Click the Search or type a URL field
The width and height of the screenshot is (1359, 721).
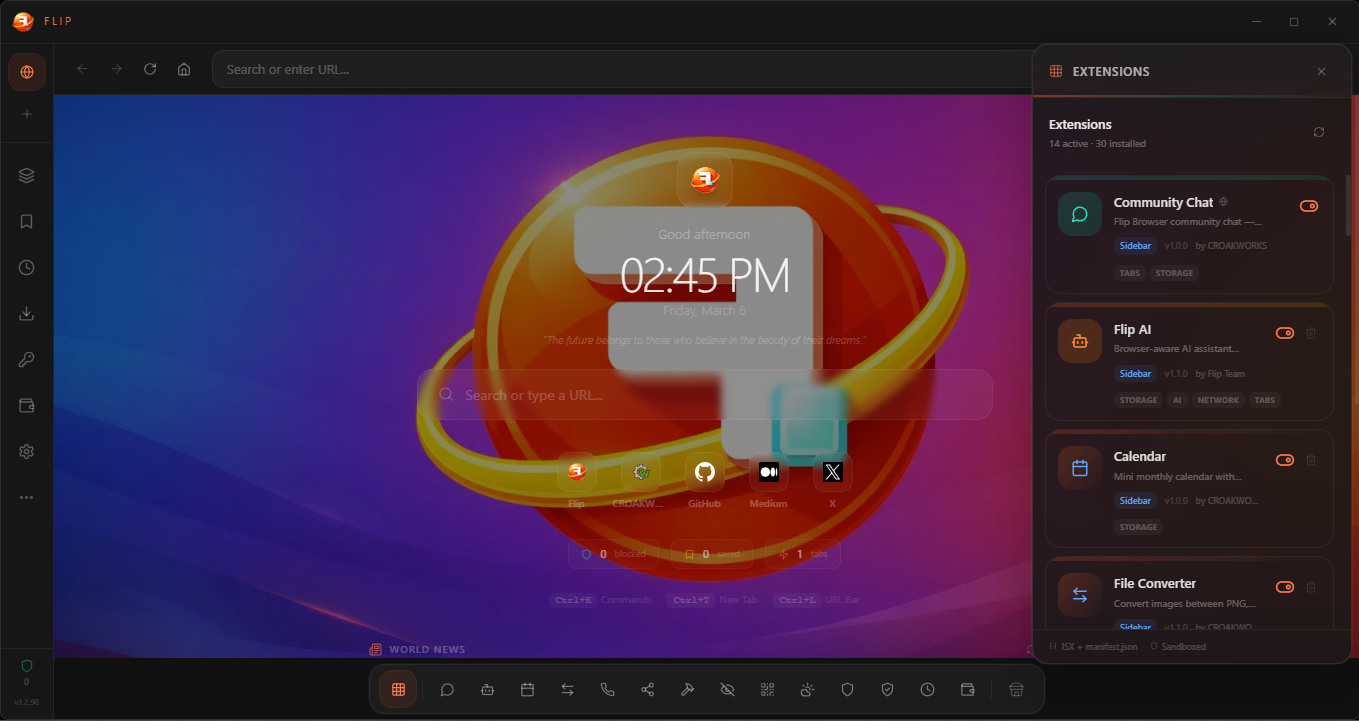(x=704, y=394)
